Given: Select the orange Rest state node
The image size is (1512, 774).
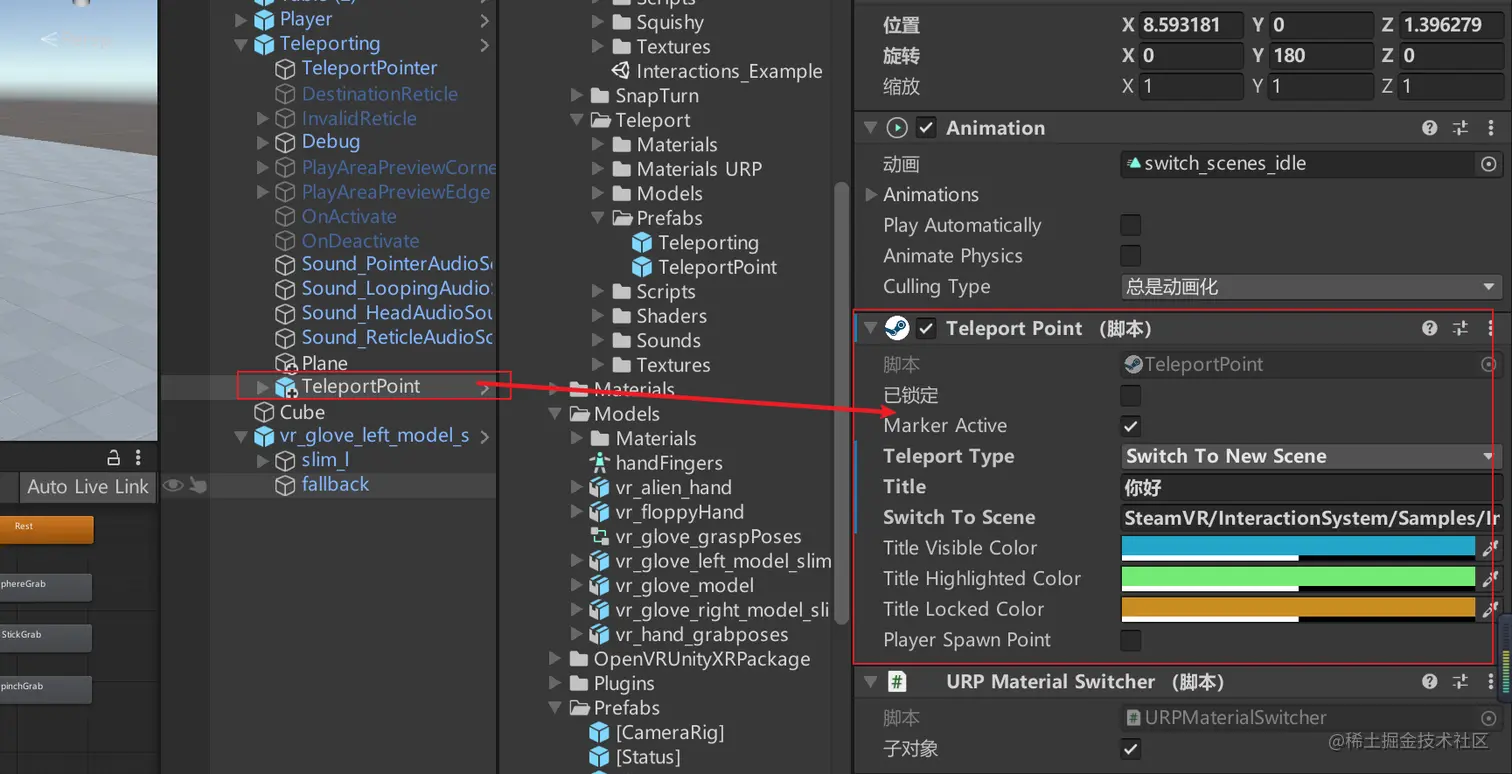Looking at the screenshot, I should tap(46, 528).
